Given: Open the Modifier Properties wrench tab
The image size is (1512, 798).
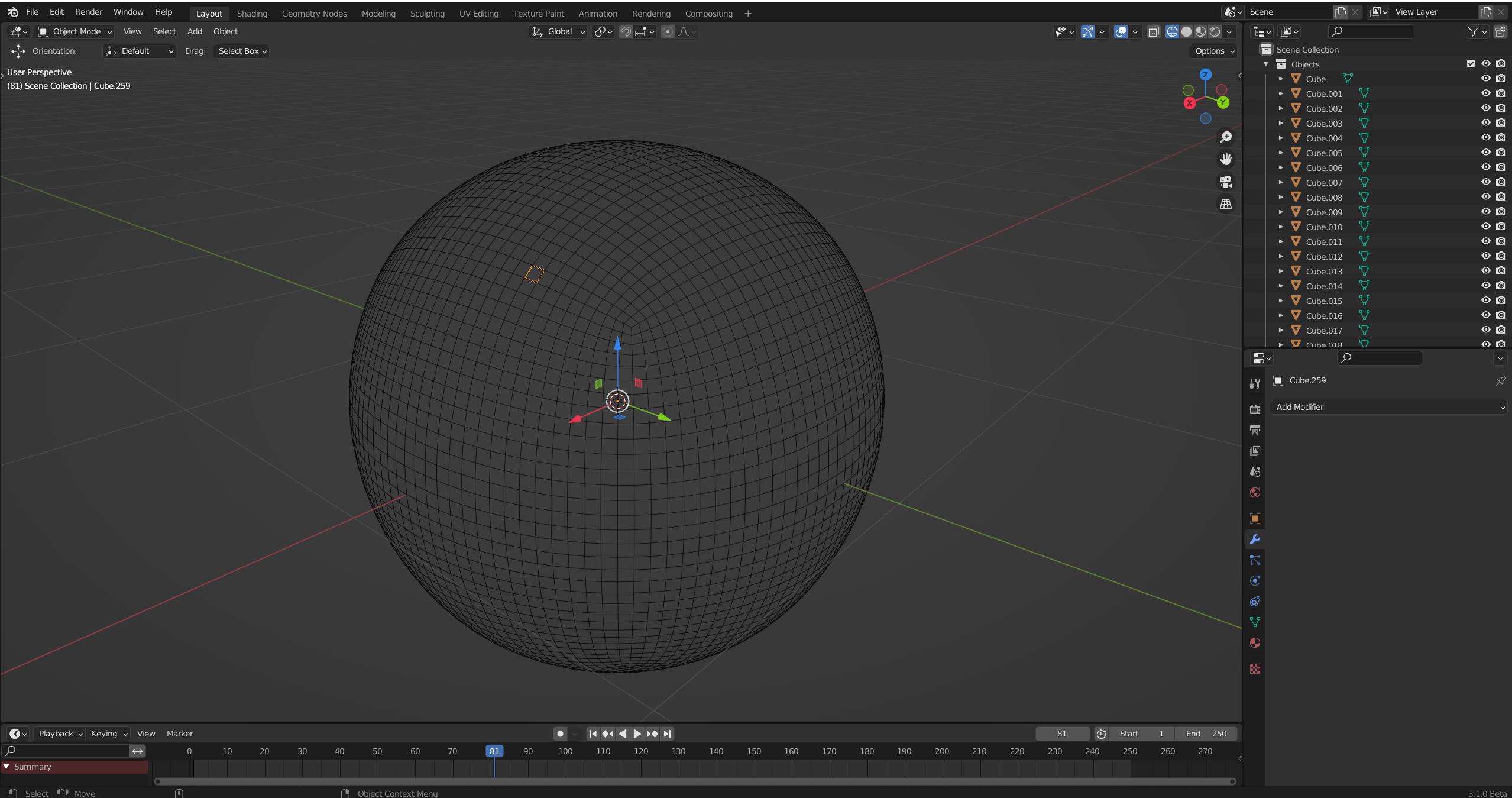Looking at the screenshot, I should click(x=1256, y=539).
